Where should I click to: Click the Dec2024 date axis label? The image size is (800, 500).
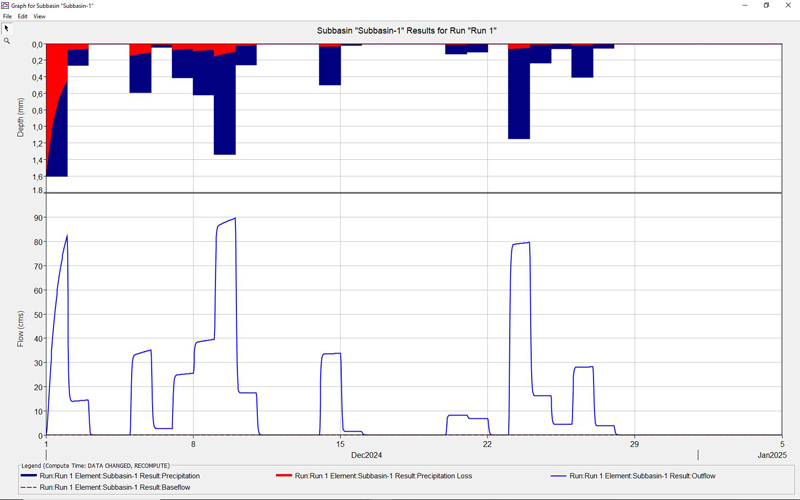click(341, 454)
